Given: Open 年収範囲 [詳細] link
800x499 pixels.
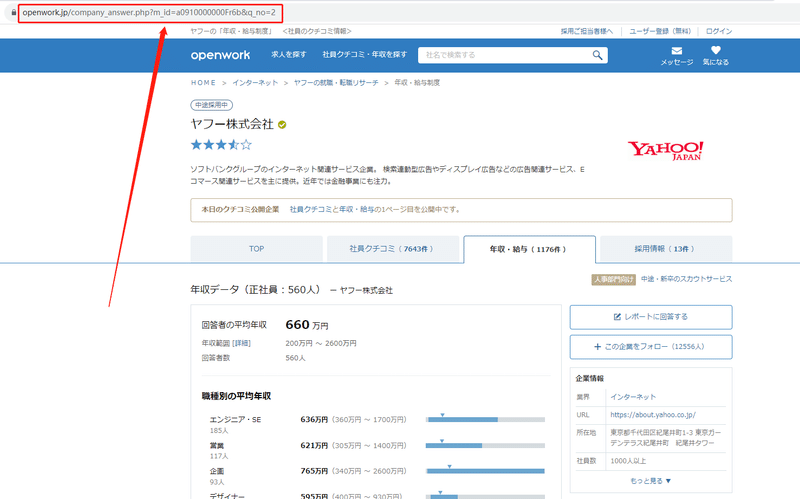Looking at the screenshot, I should [x=242, y=343].
